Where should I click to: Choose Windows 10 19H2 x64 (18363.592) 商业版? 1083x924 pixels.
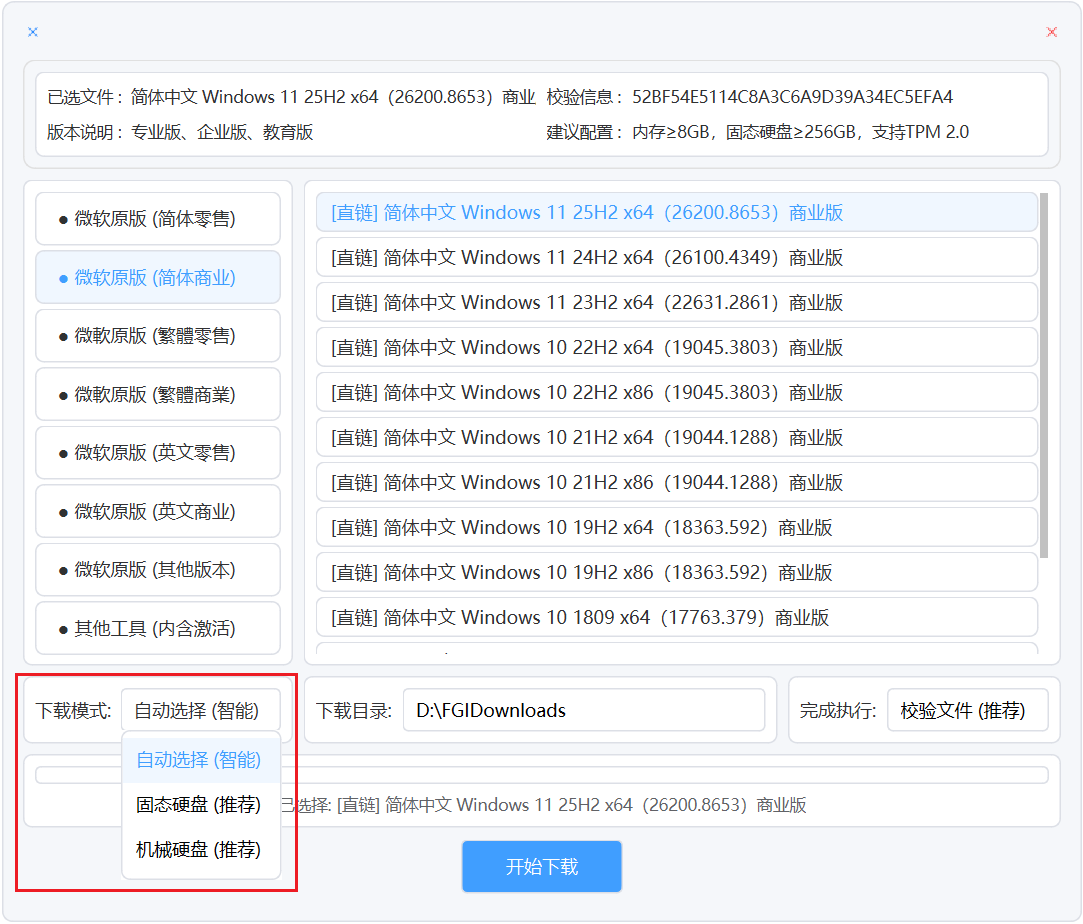(x=677, y=528)
